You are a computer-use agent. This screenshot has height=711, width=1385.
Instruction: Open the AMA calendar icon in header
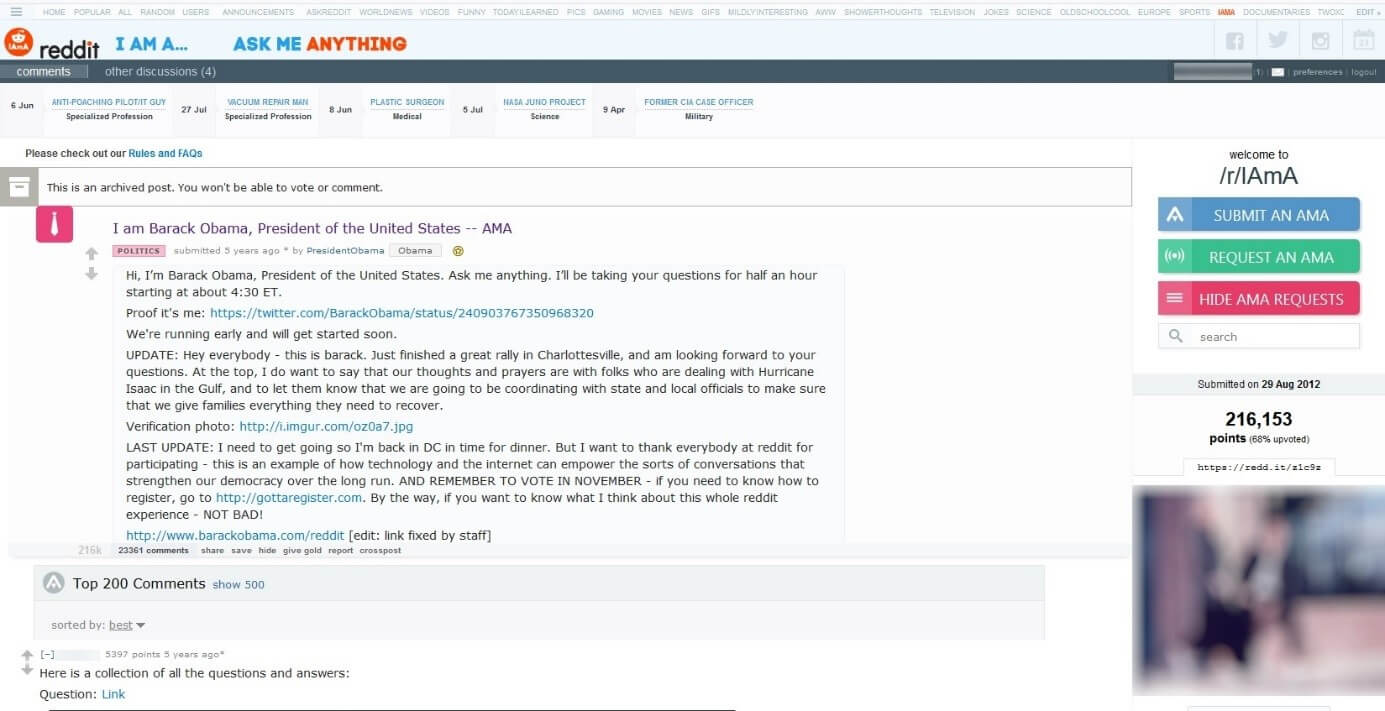(x=1364, y=41)
